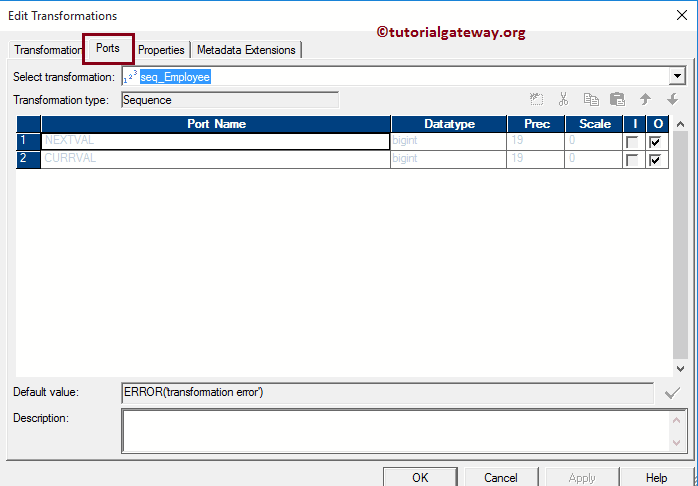Click the add new port icon
Viewport: 698px width, 486px height.
tap(536, 99)
